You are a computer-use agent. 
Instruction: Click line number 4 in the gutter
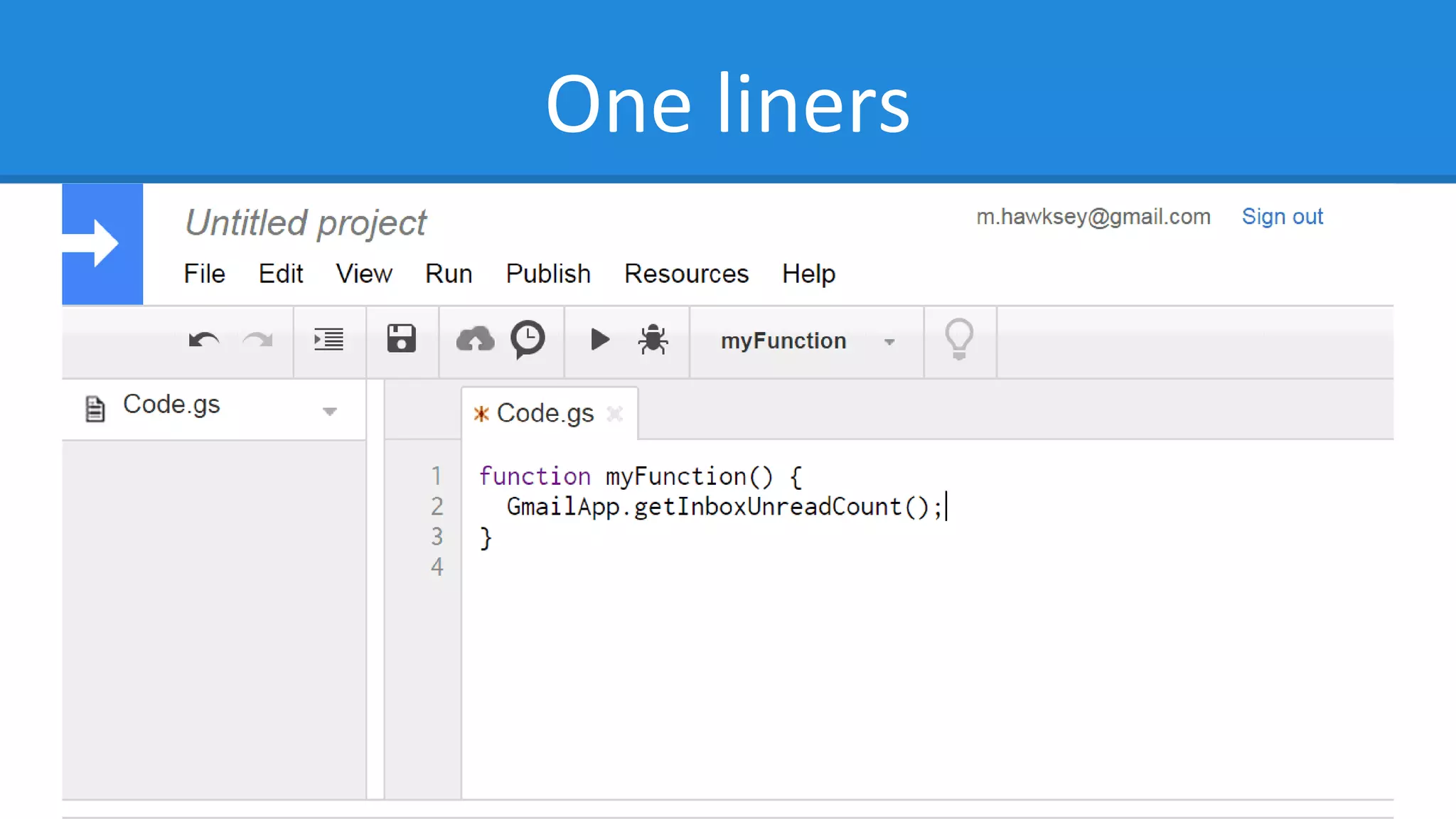[x=437, y=567]
